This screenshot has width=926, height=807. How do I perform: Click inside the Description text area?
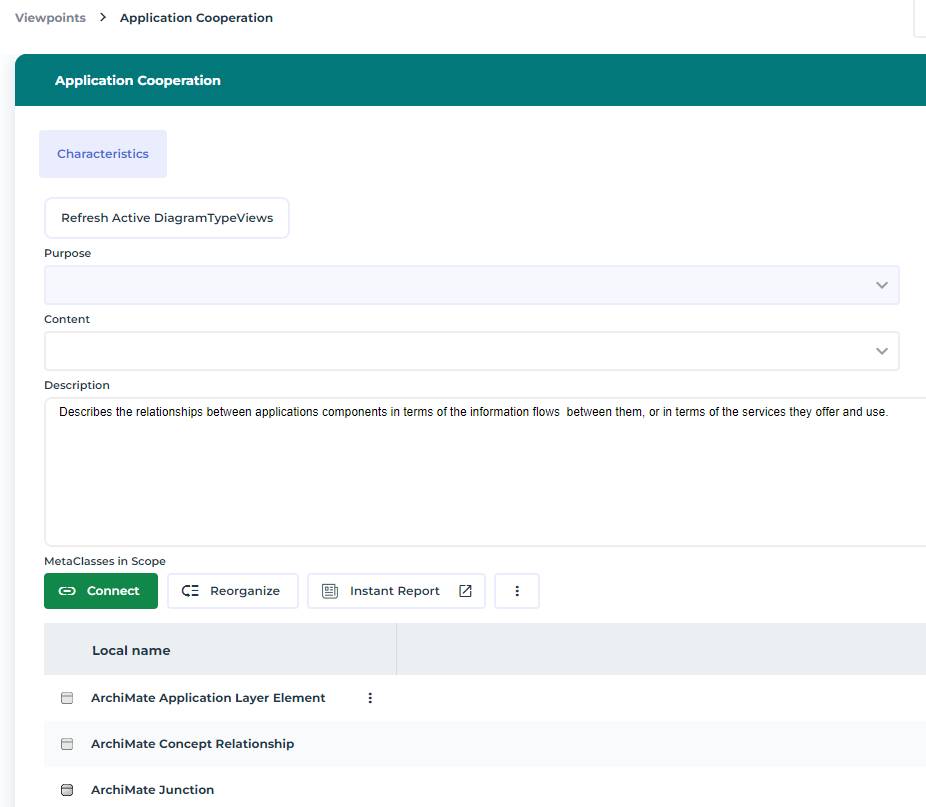coord(480,472)
